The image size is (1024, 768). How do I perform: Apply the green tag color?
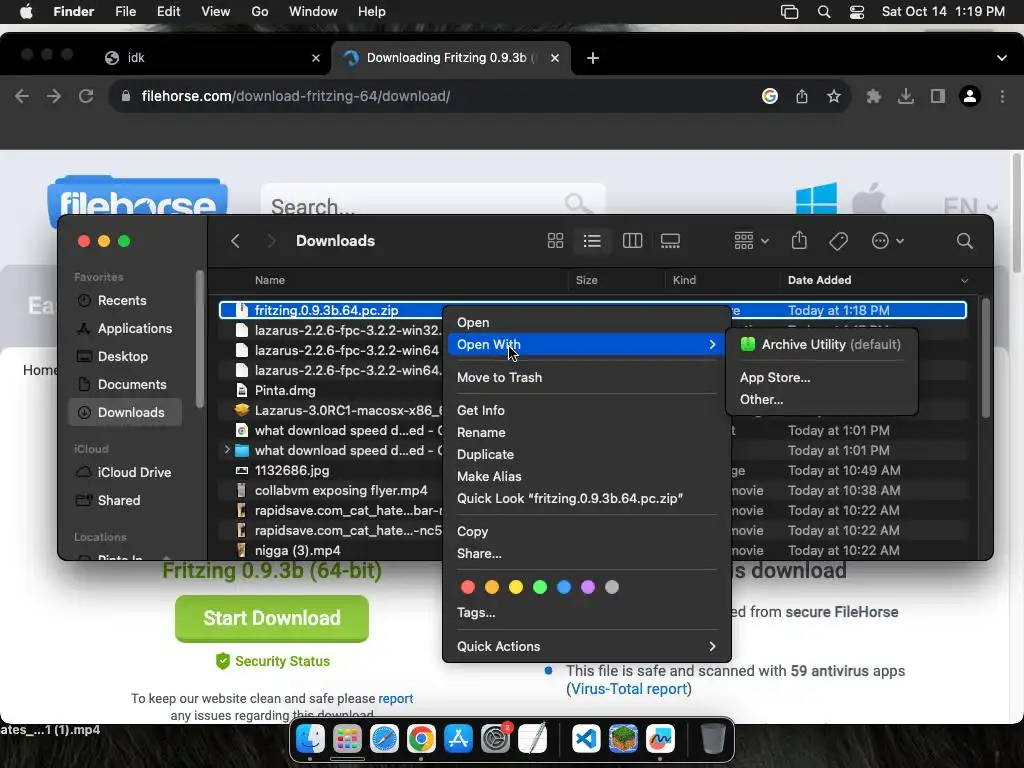(539, 587)
